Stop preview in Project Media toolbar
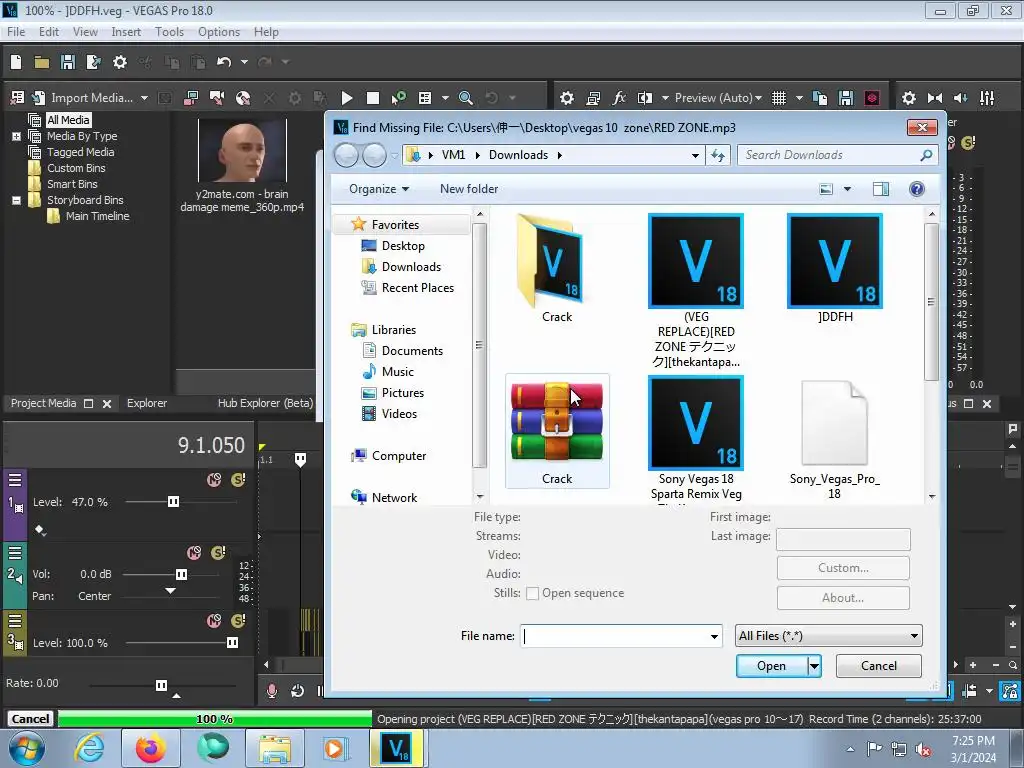This screenshot has height=768, width=1024. pos(373,98)
